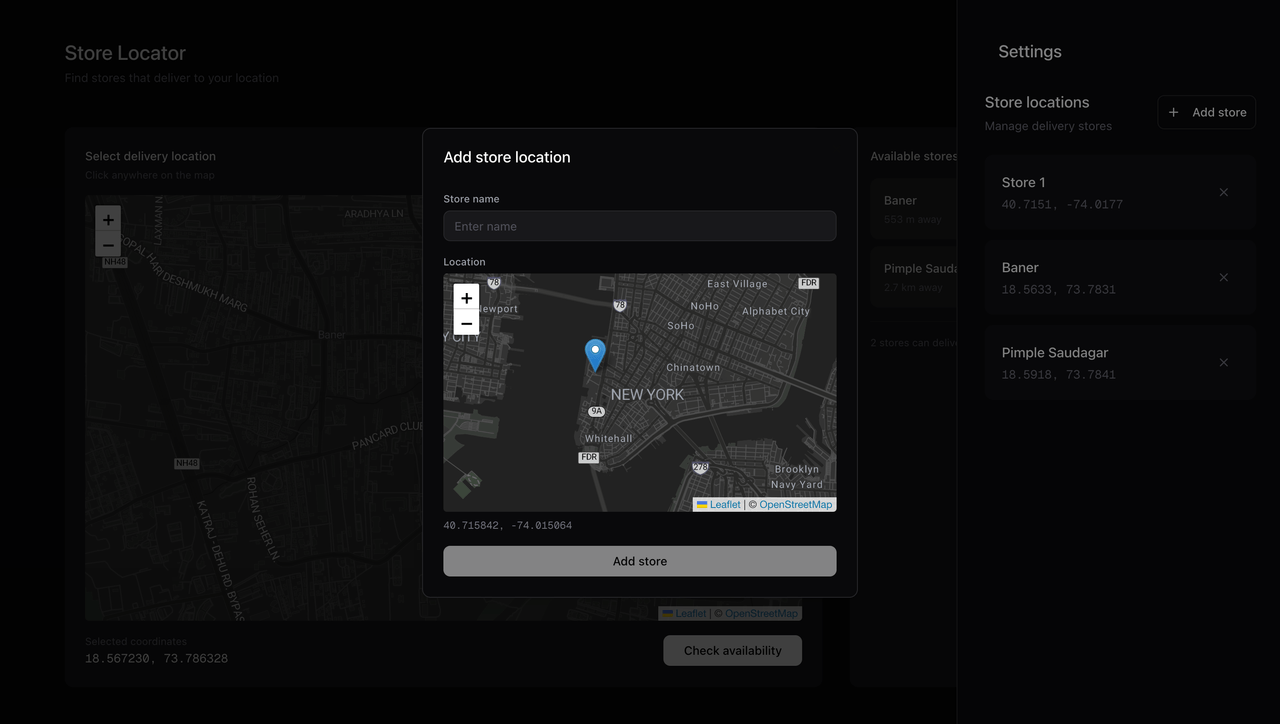Remove the Baner store location

[x=1223, y=277]
